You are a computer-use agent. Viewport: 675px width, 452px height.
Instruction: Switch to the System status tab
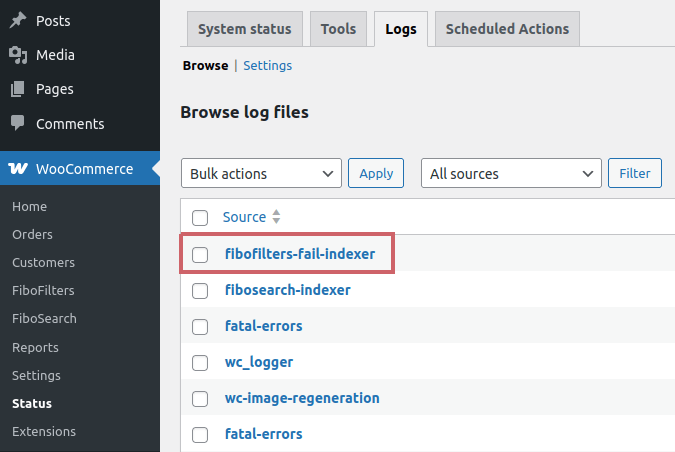click(x=245, y=29)
